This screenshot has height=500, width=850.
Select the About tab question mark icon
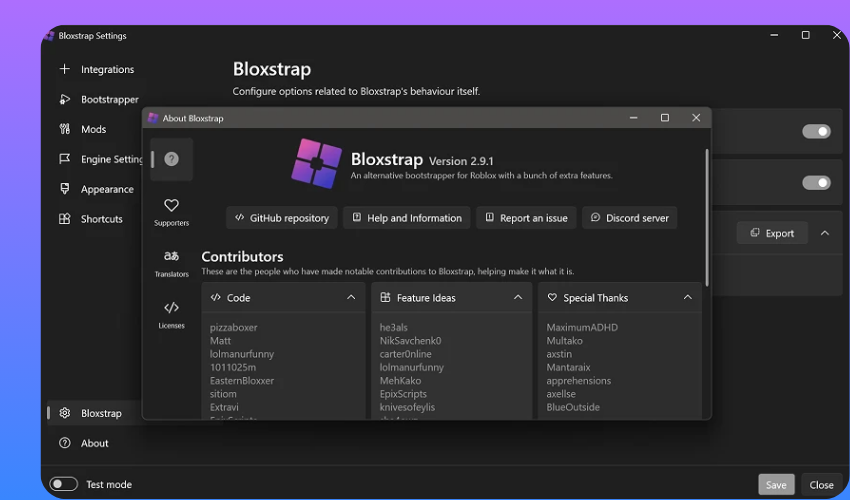click(x=171, y=159)
